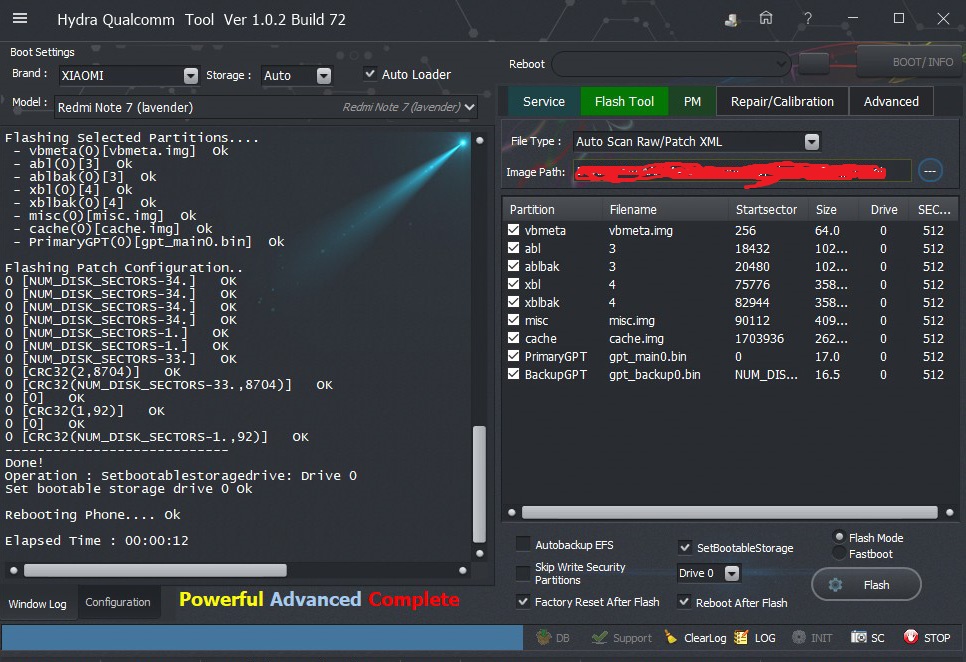Click the log horizontal scrollbar thumb
The image size is (966, 662).
pos(155,570)
